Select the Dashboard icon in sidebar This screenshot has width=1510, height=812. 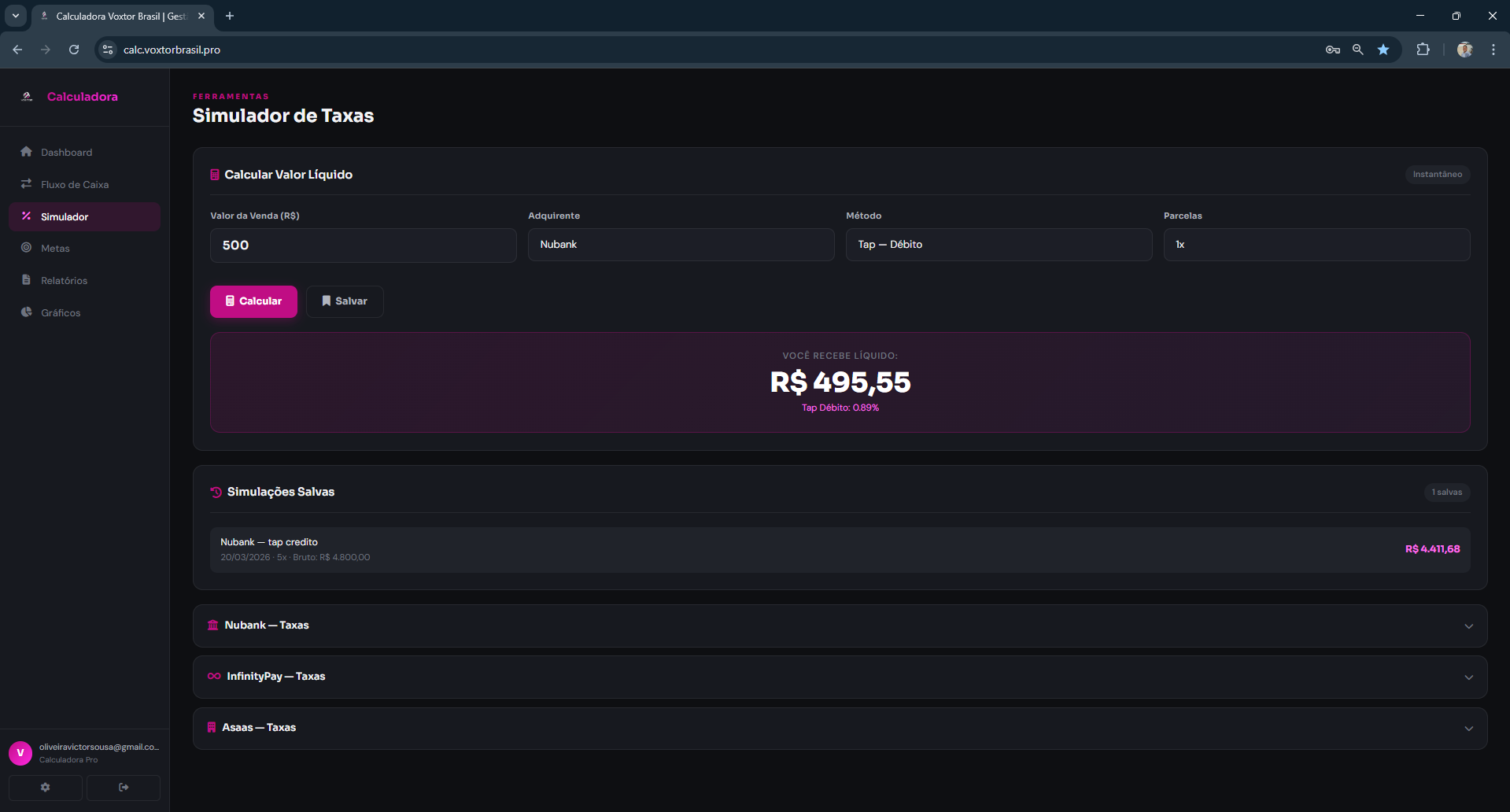(x=27, y=152)
